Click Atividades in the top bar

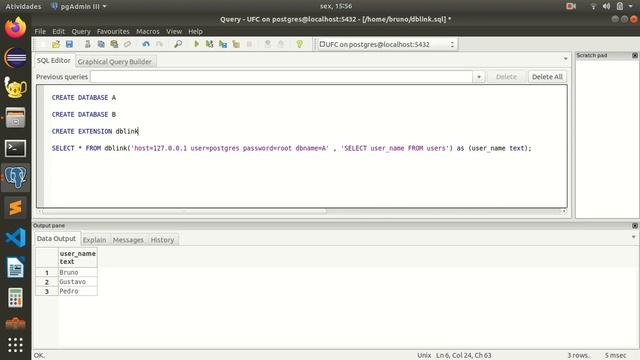coord(23,6)
